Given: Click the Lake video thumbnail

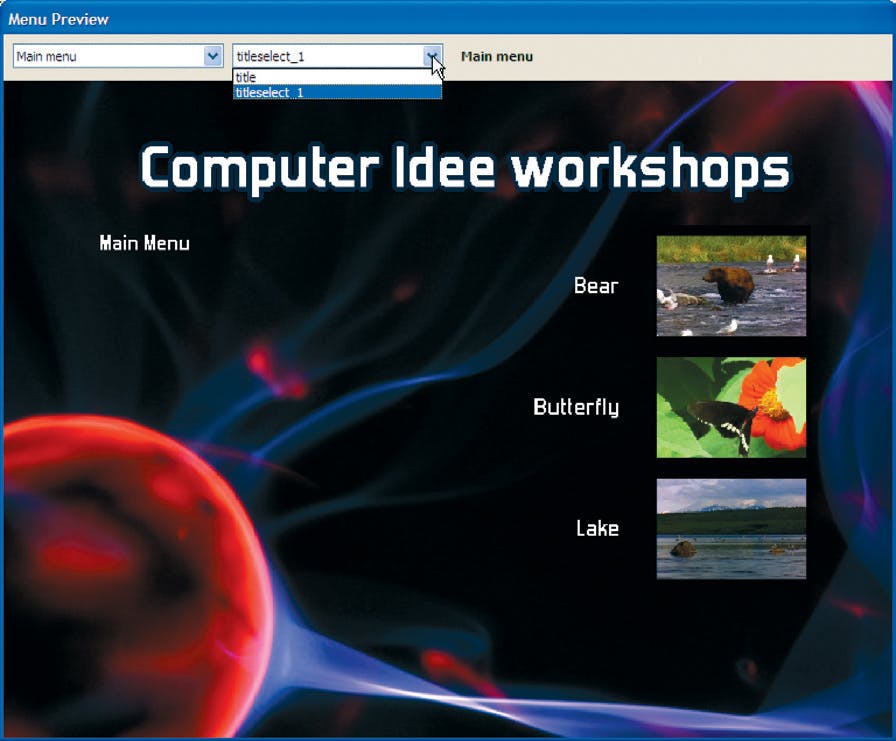Looking at the screenshot, I should coord(731,529).
